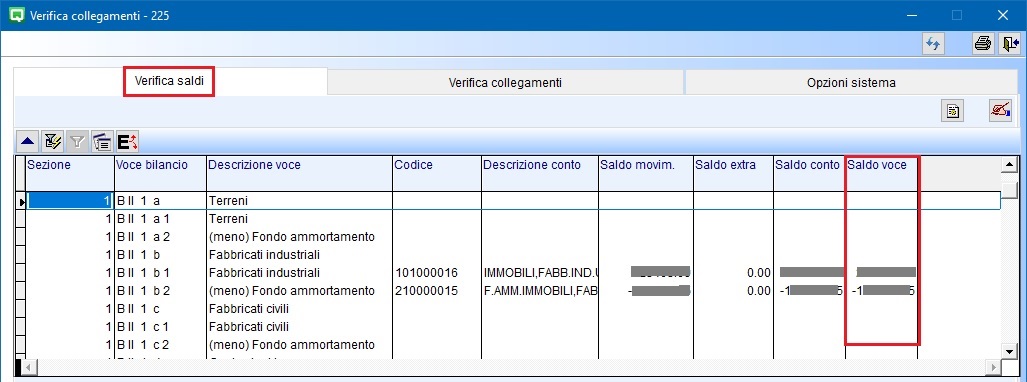The image size is (1027, 382).
Task: Click the blue refresh arrows icon
Action: [x=933, y=44]
